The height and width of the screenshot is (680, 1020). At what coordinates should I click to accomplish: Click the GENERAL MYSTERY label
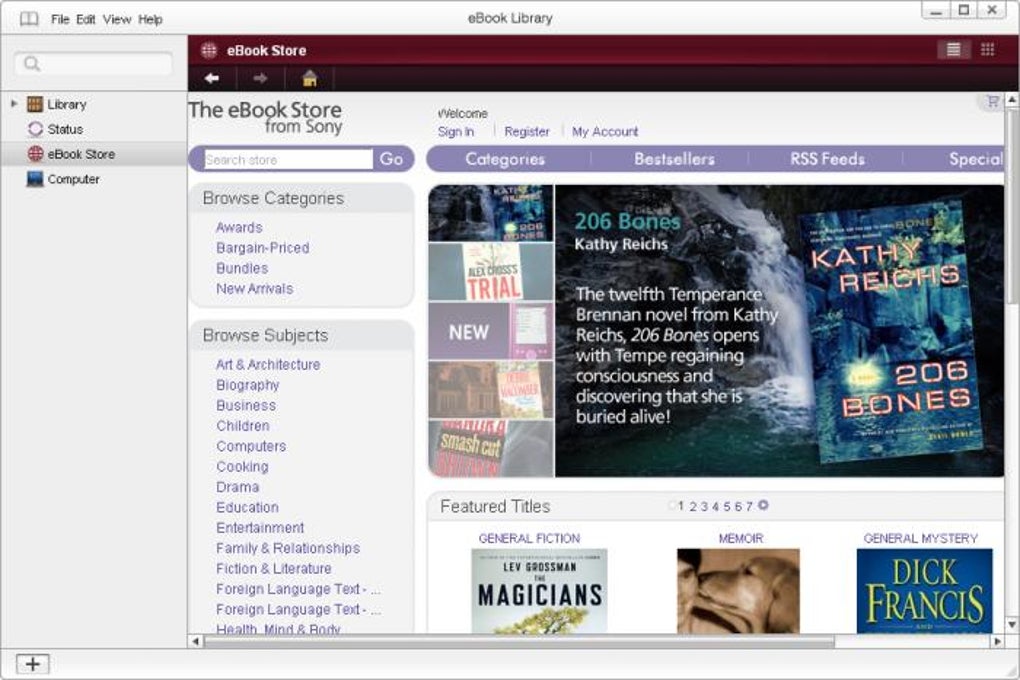pyautogui.click(x=920, y=538)
